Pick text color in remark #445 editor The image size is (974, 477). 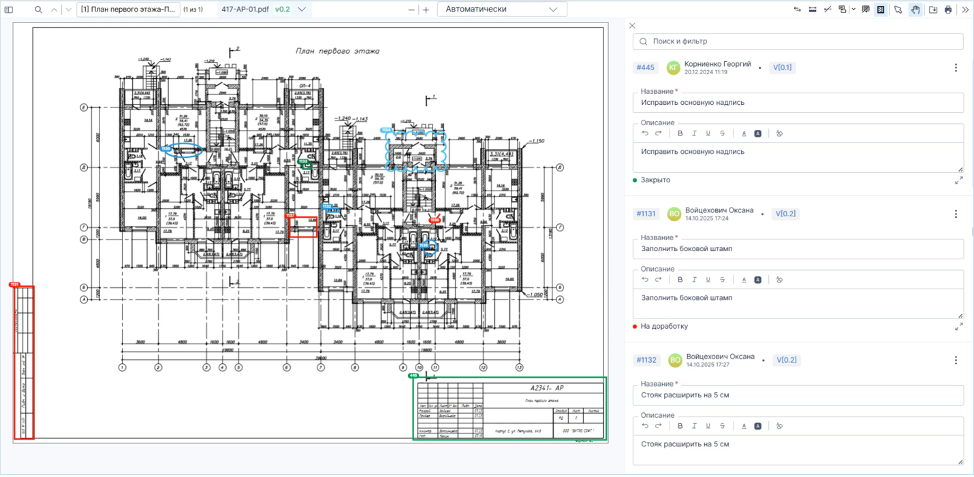point(744,133)
